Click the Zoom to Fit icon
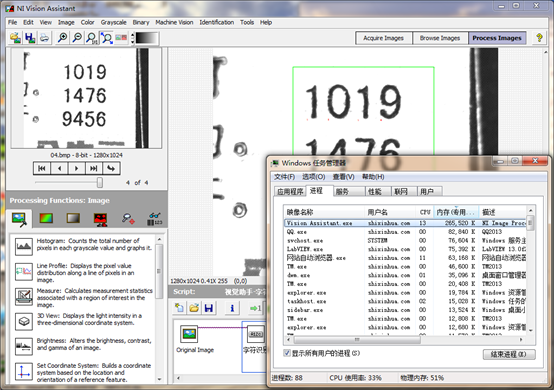Viewport: 554px width, 390px height. tap(106, 38)
